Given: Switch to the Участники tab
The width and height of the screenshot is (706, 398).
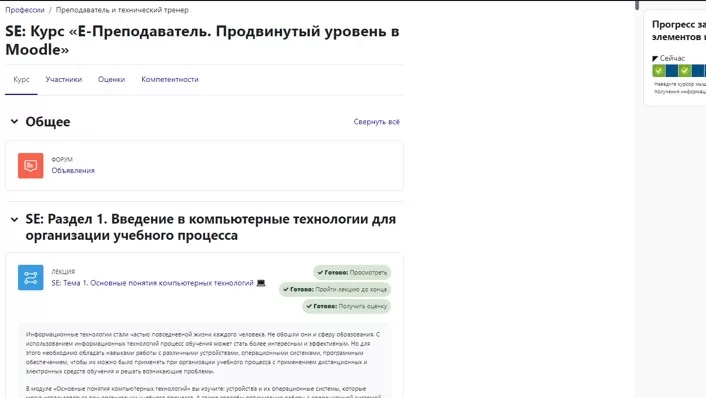Looking at the screenshot, I should [63, 79].
